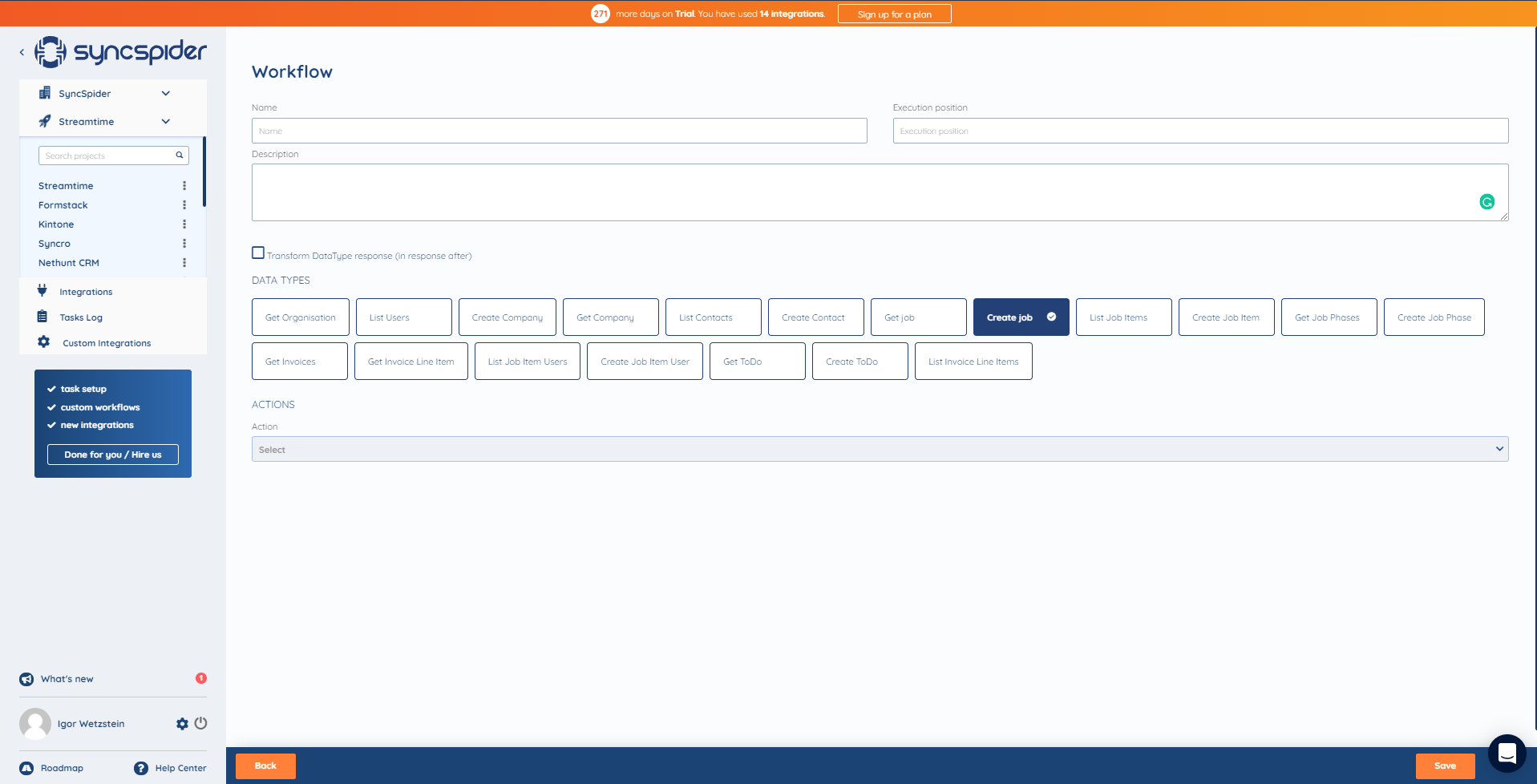Click the Save button

tap(1446, 766)
